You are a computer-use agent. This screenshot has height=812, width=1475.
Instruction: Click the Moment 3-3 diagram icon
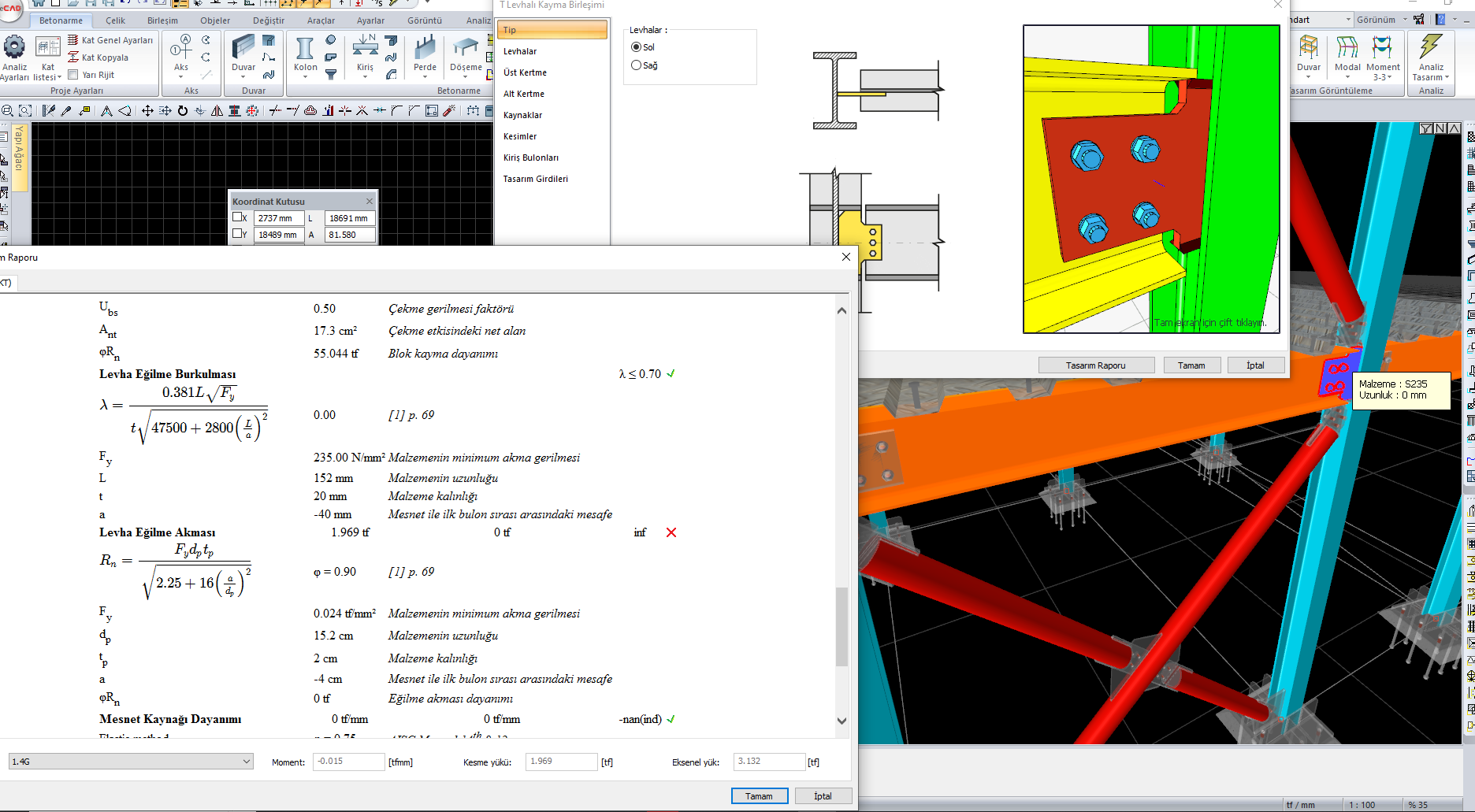click(1382, 48)
